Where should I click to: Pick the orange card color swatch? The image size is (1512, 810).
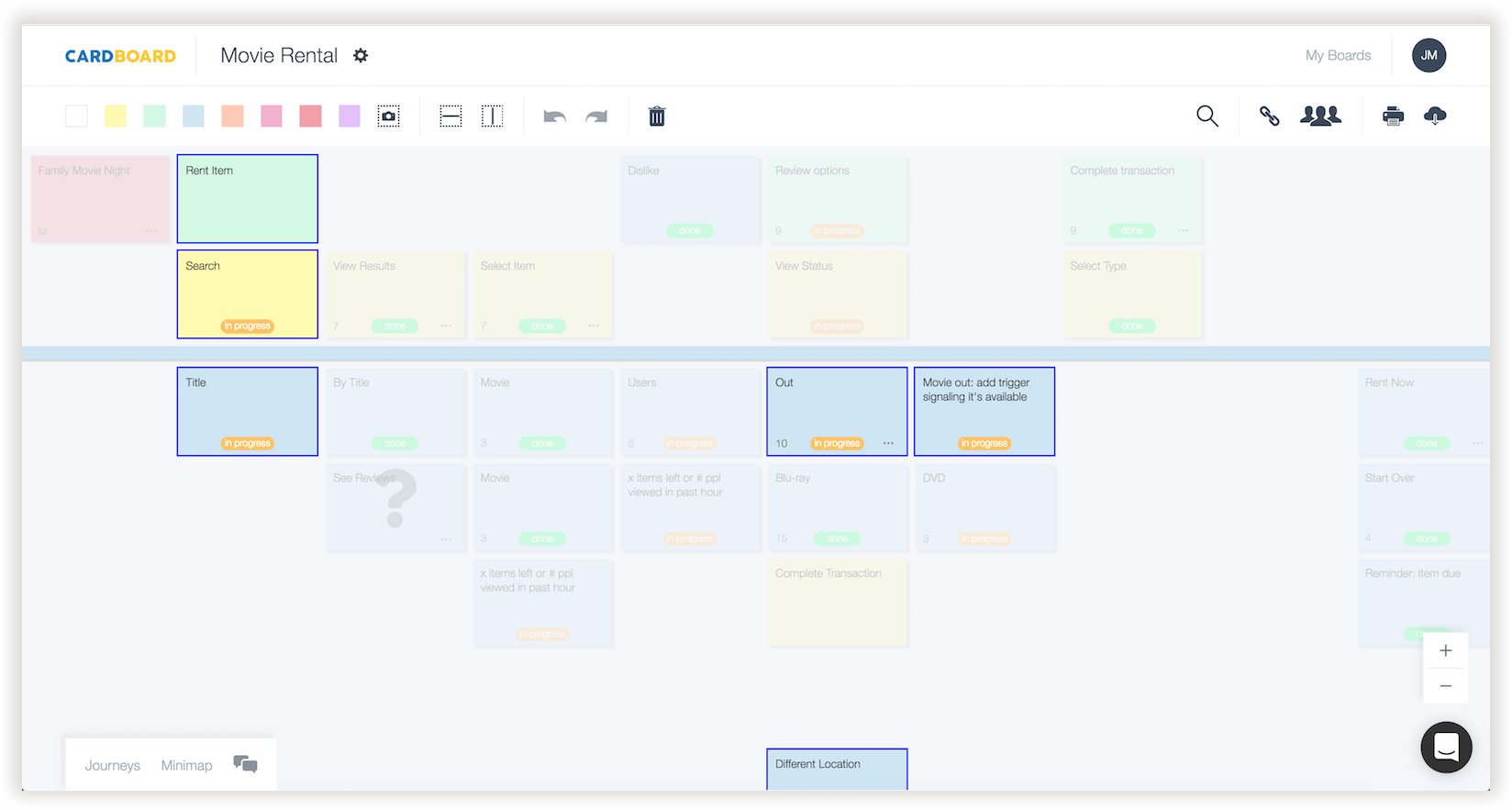(233, 116)
